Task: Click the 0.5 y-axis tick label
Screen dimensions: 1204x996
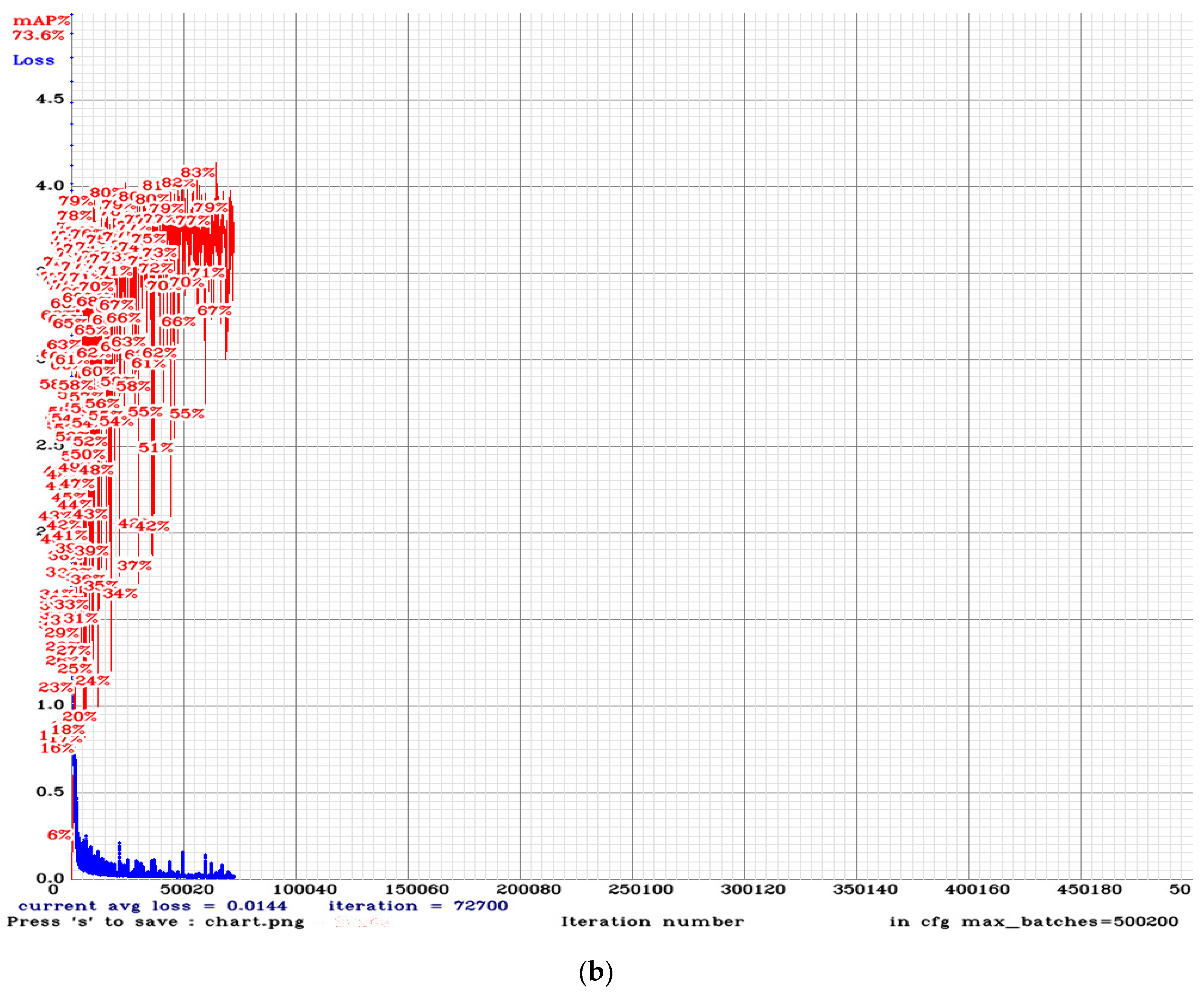Action: click(50, 792)
